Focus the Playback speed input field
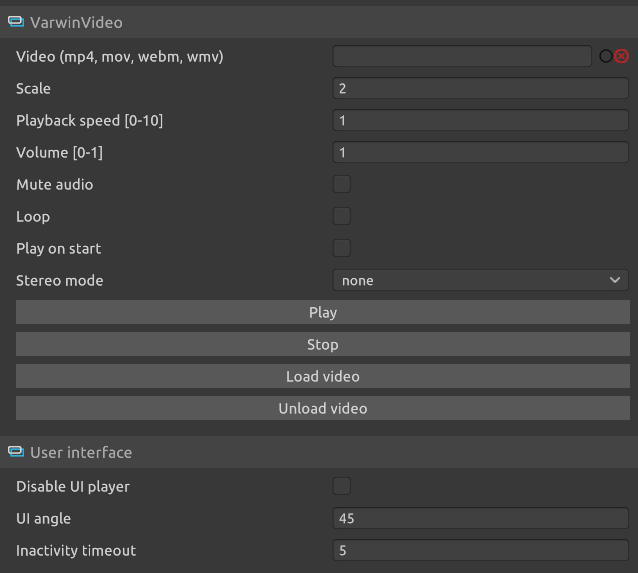 point(480,121)
